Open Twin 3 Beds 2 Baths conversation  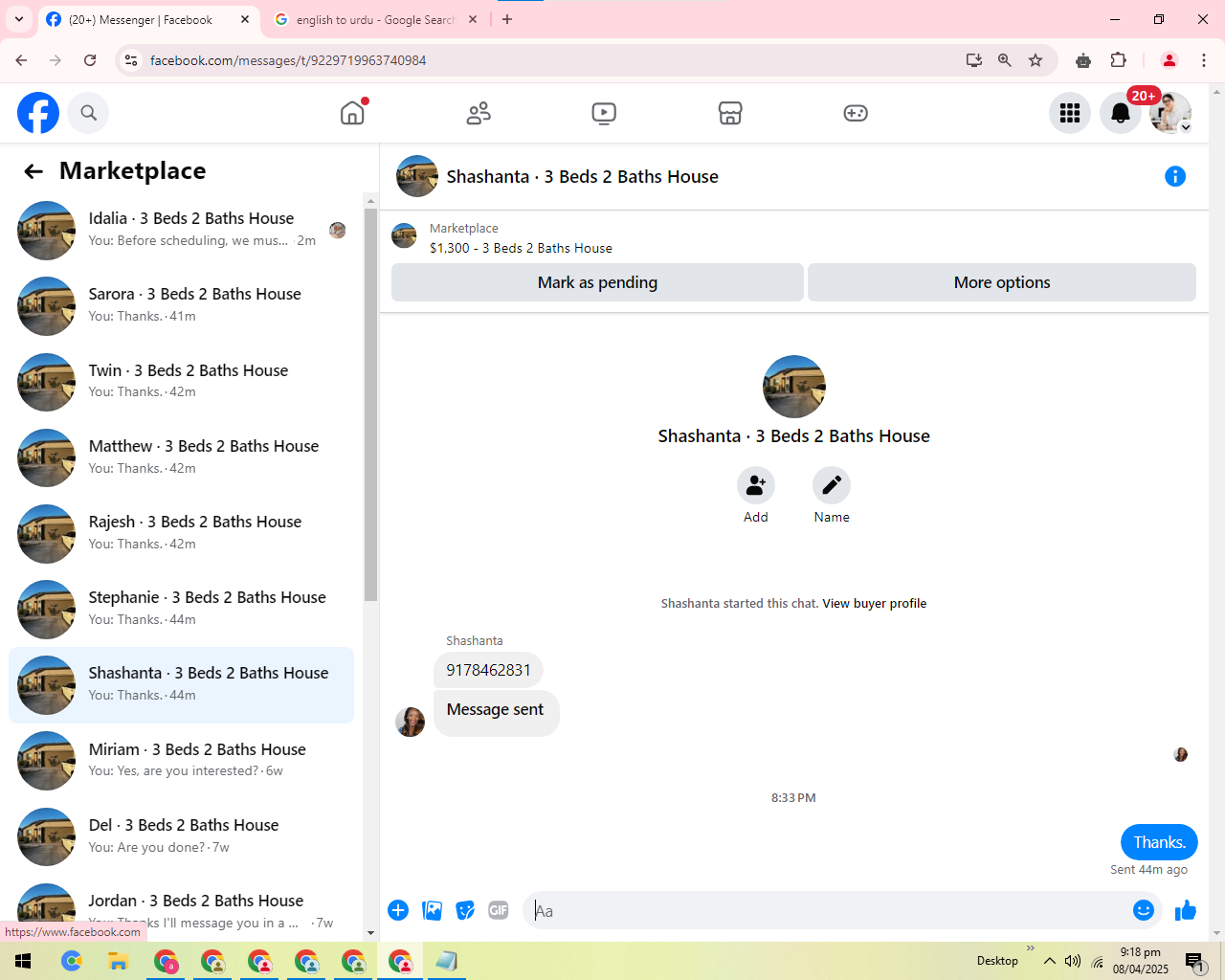pyautogui.click(x=182, y=382)
